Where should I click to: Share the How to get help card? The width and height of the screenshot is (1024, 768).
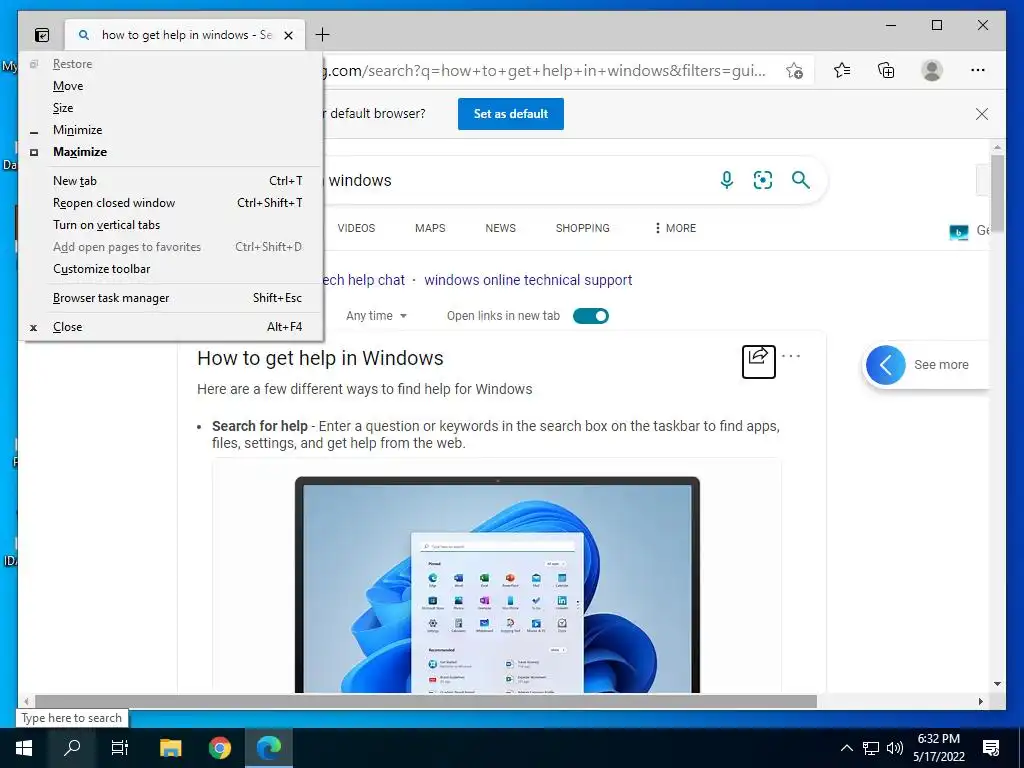(759, 362)
